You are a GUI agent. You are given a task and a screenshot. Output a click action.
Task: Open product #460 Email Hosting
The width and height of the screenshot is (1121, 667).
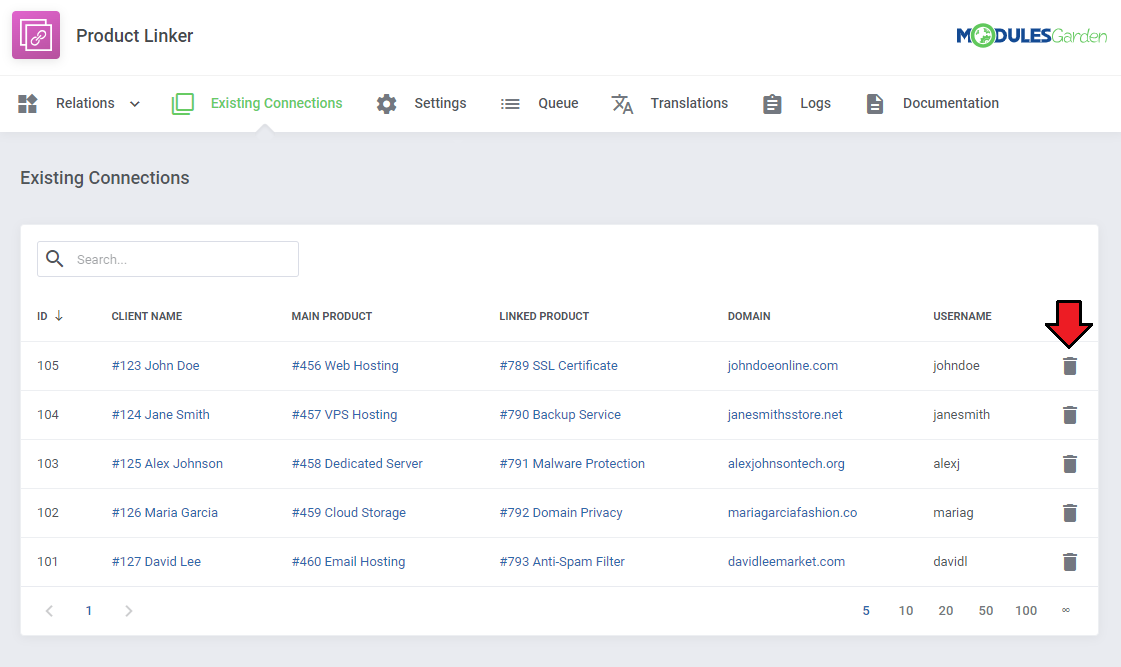tap(348, 561)
